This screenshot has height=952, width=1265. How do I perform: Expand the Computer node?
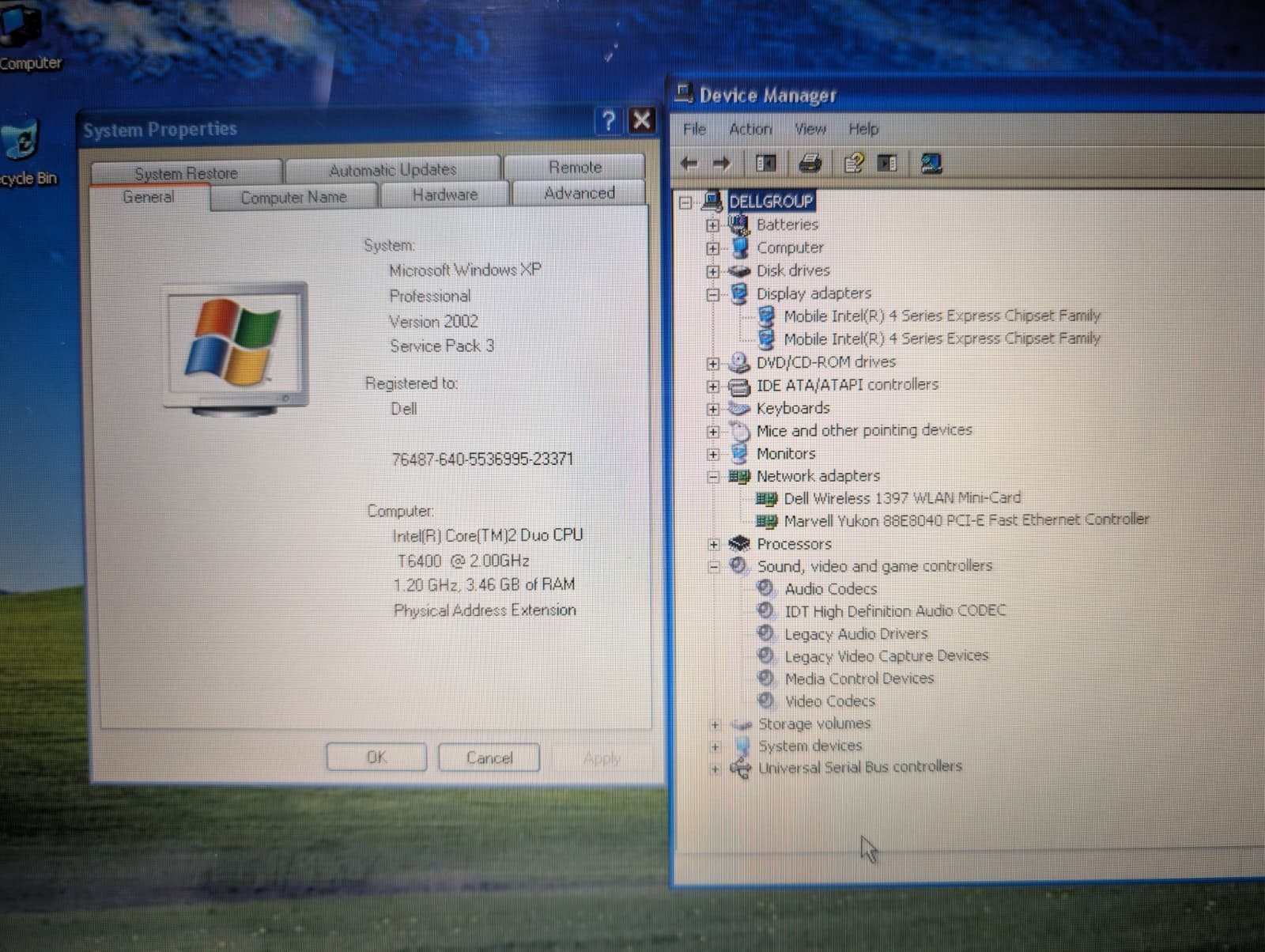tap(712, 248)
